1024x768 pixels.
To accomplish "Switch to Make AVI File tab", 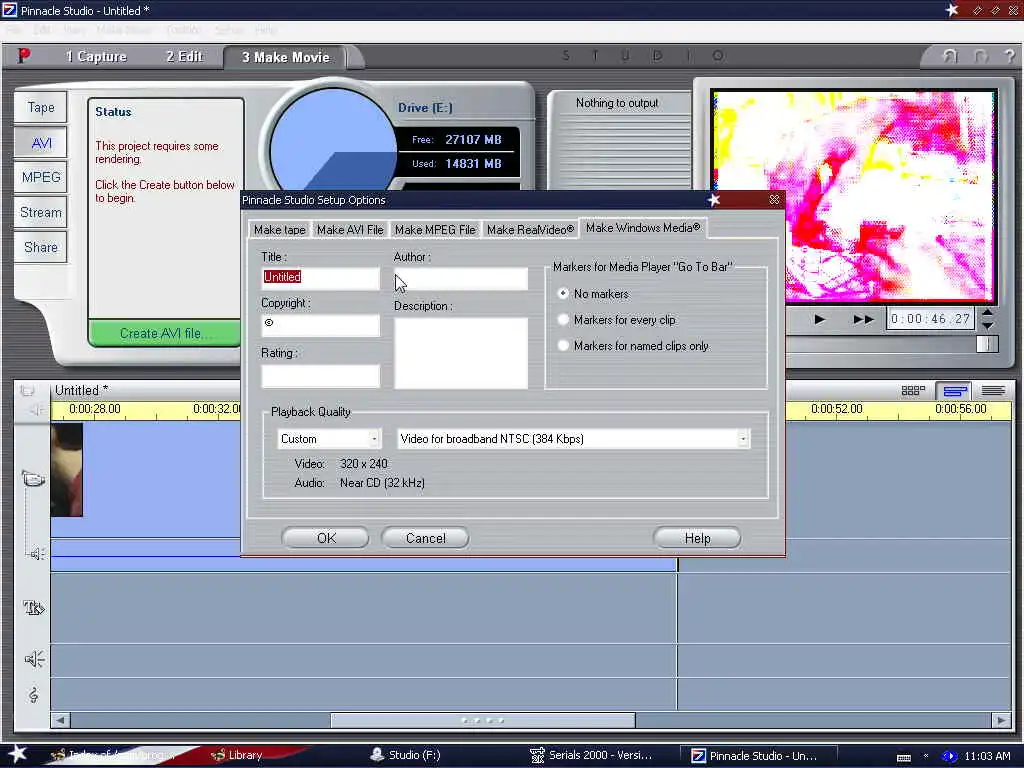I will click(x=350, y=230).
